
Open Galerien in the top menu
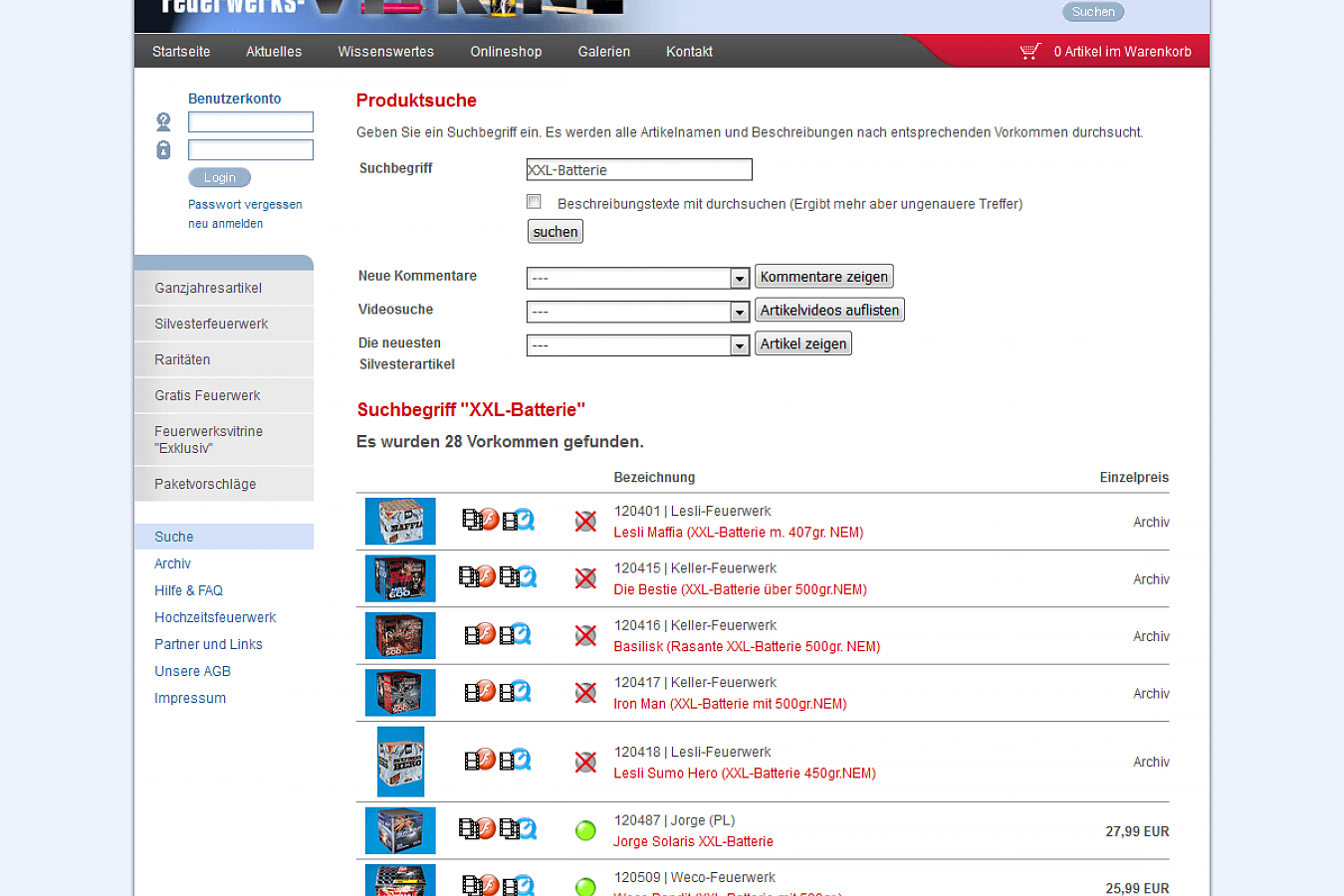point(604,52)
